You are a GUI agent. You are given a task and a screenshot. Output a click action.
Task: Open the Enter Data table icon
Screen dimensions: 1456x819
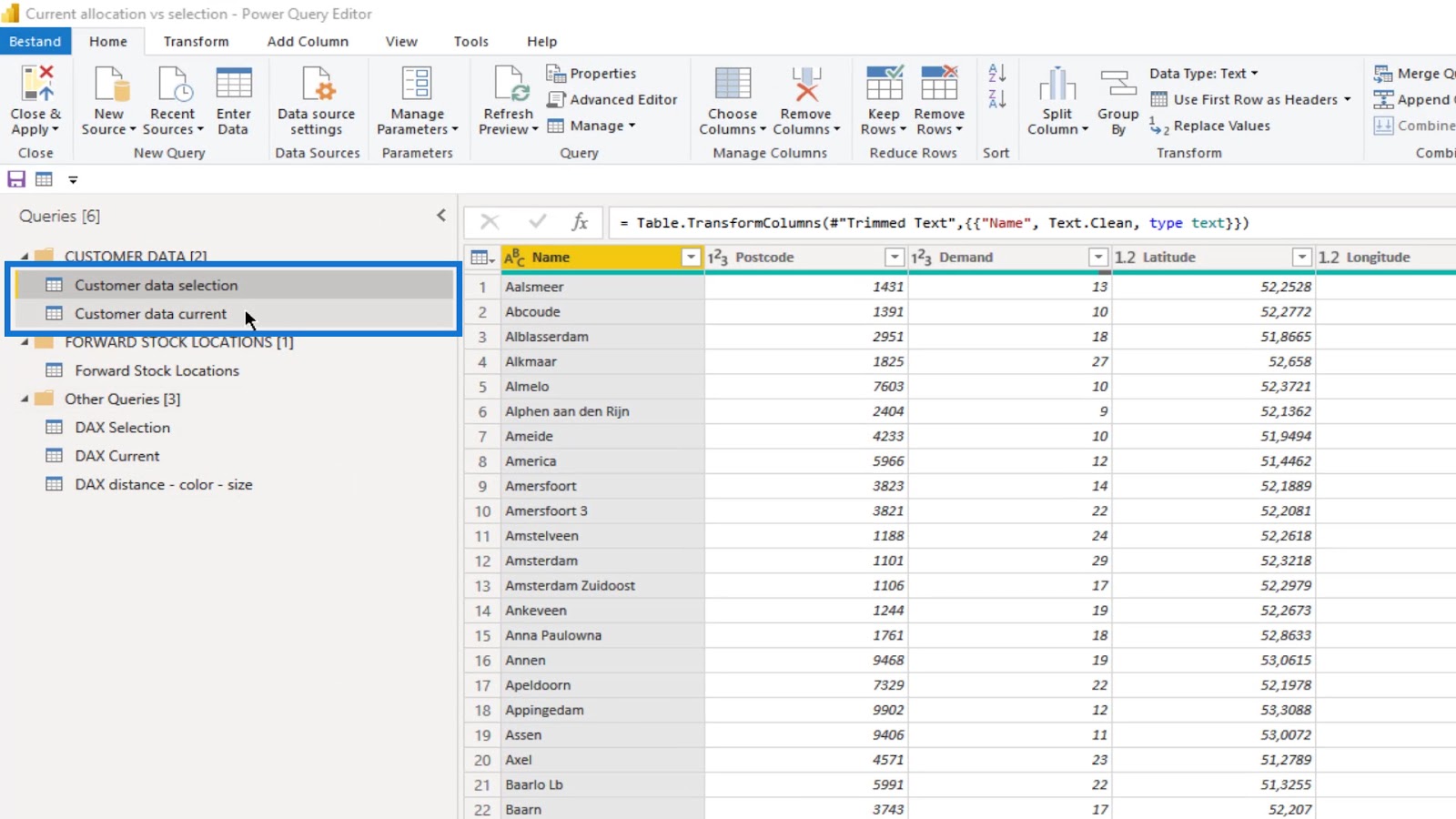pos(233,84)
